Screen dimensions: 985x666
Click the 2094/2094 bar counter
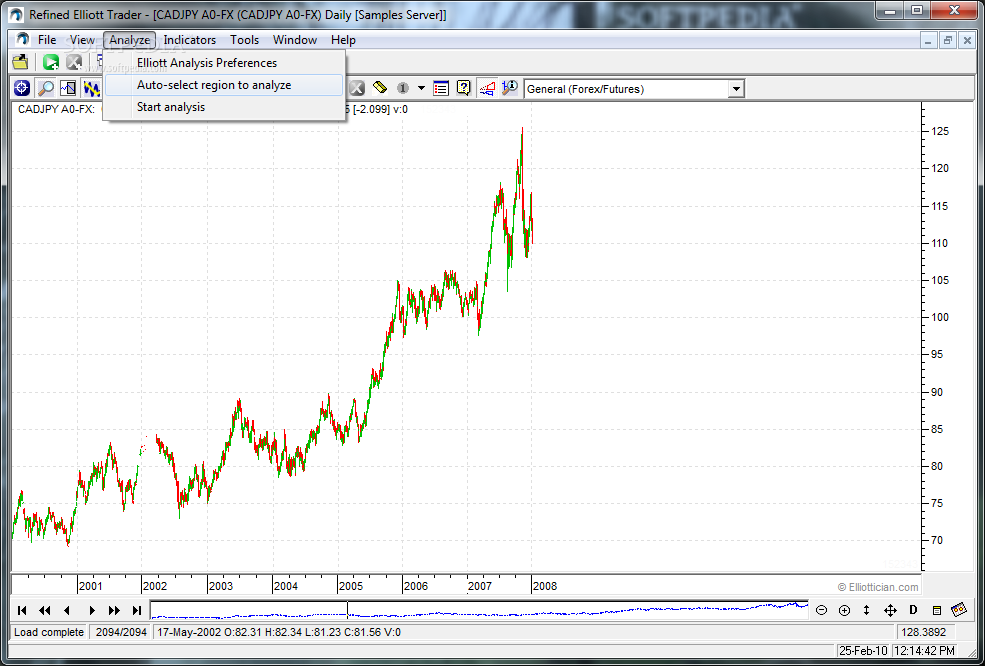click(x=121, y=632)
